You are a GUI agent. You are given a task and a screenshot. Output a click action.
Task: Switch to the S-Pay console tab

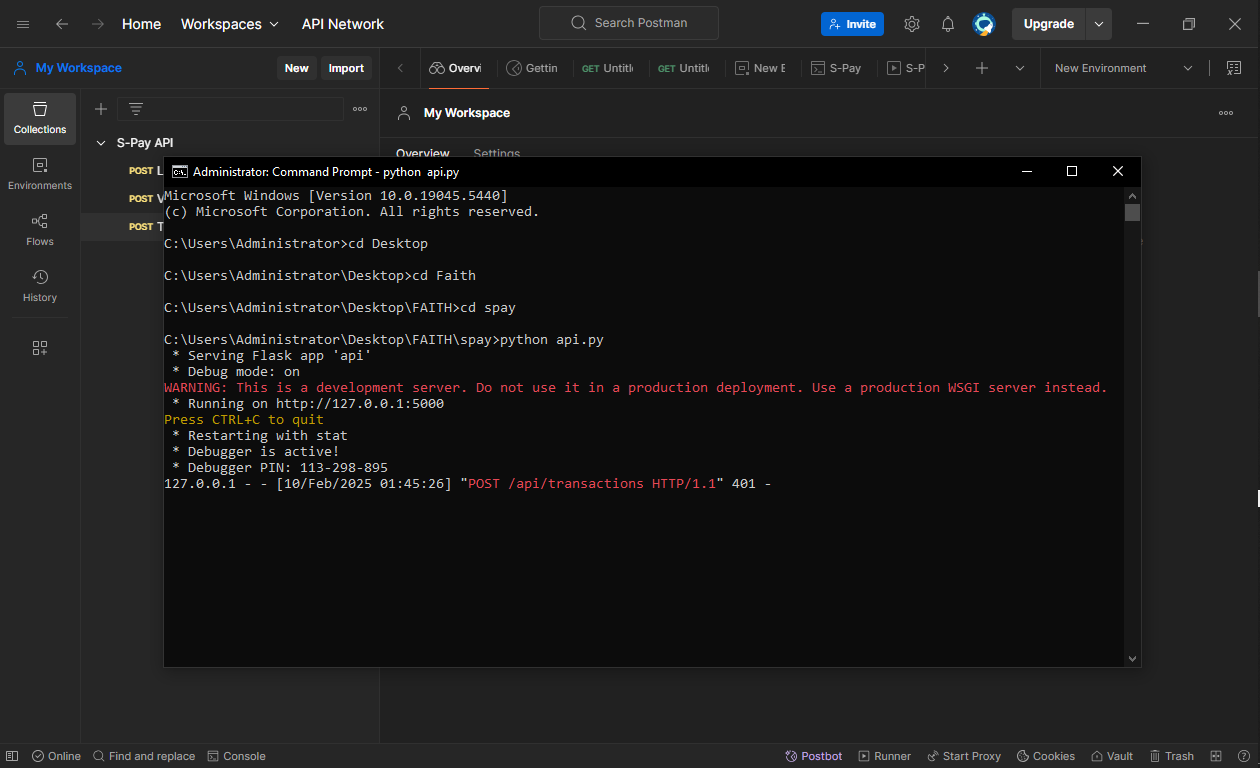point(836,68)
